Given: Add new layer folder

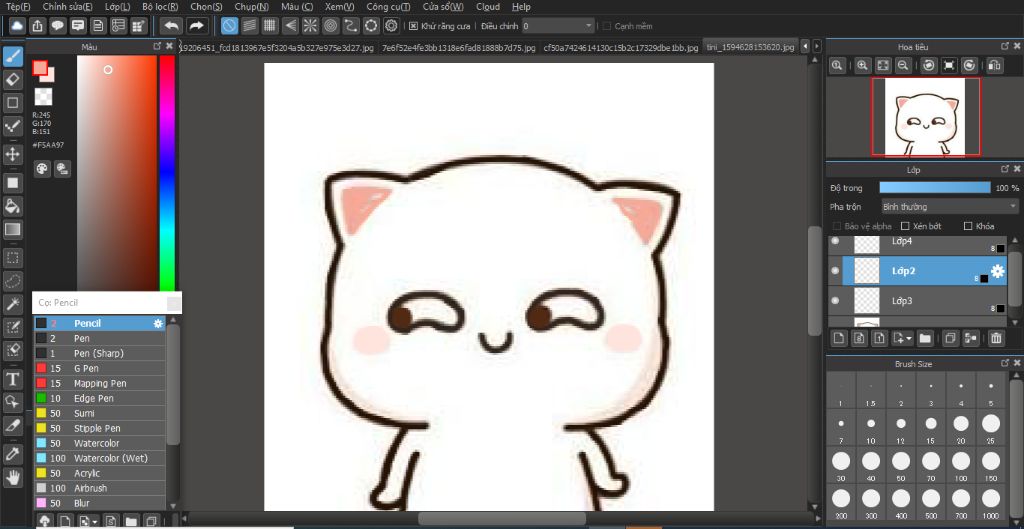Looking at the screenshot, I should coord(925,338).
